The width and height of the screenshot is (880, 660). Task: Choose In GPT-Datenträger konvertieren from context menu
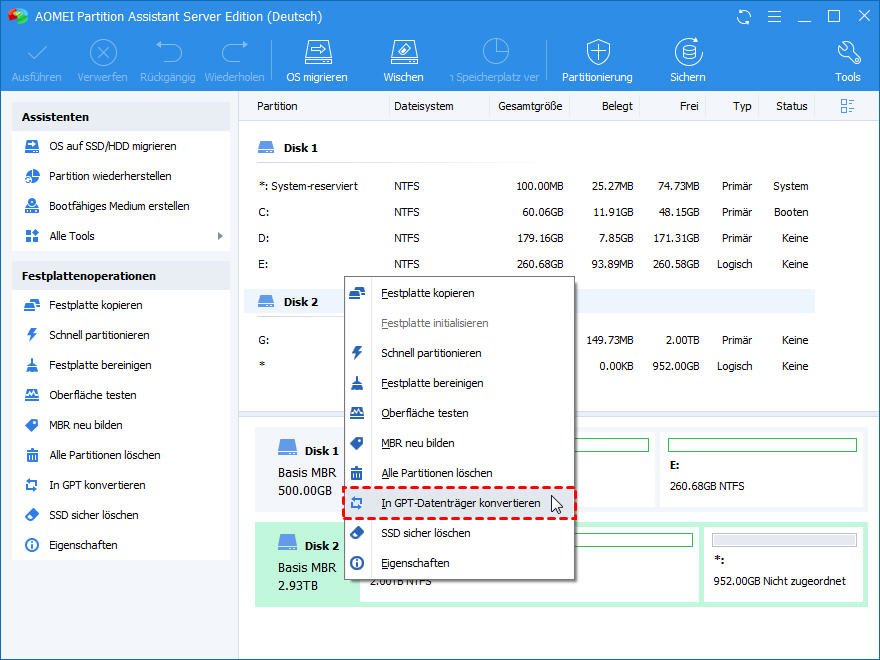tap(460, 503)
